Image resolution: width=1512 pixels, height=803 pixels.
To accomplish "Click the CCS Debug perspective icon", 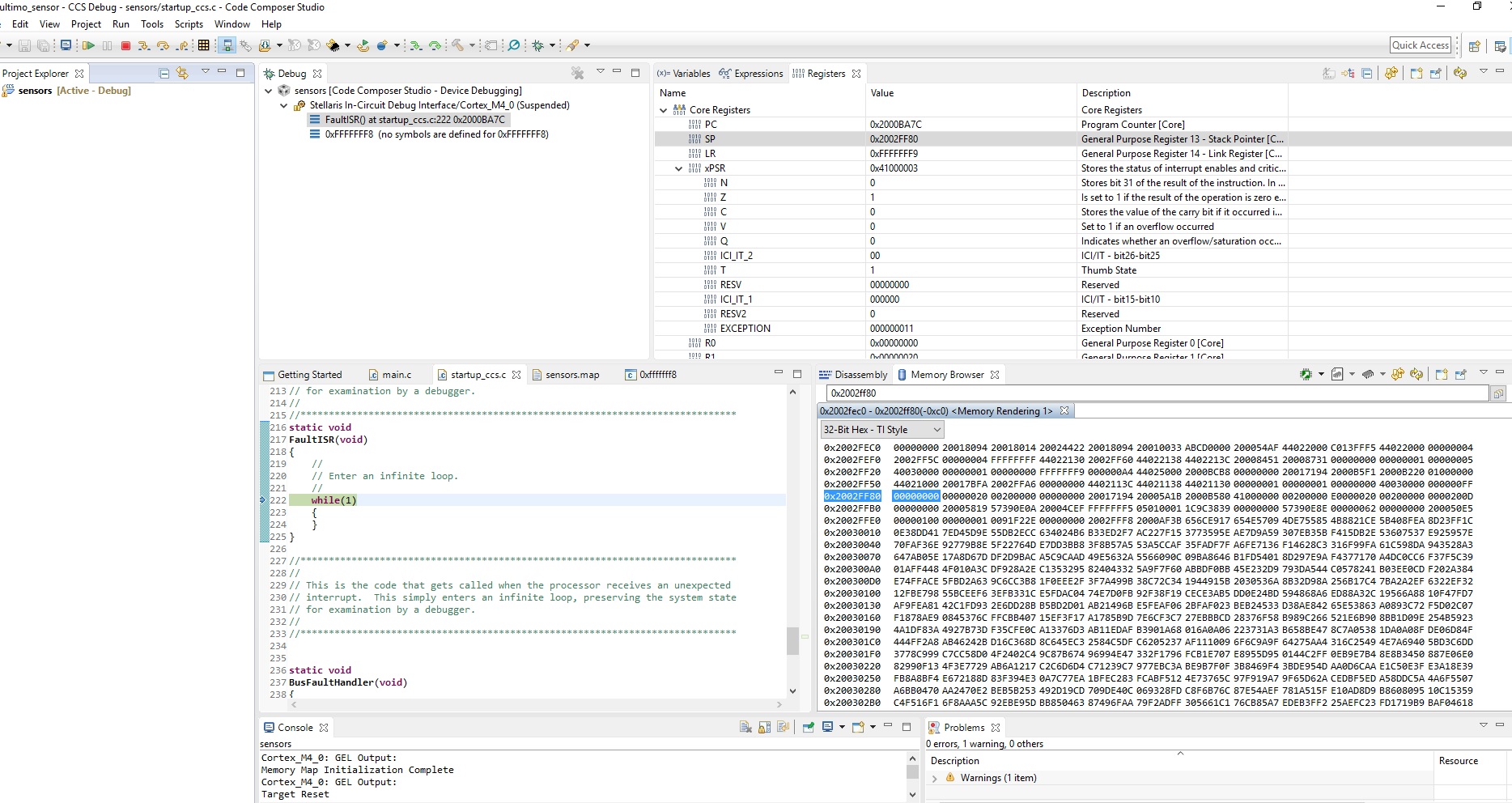I will (x=1501, y=46).
